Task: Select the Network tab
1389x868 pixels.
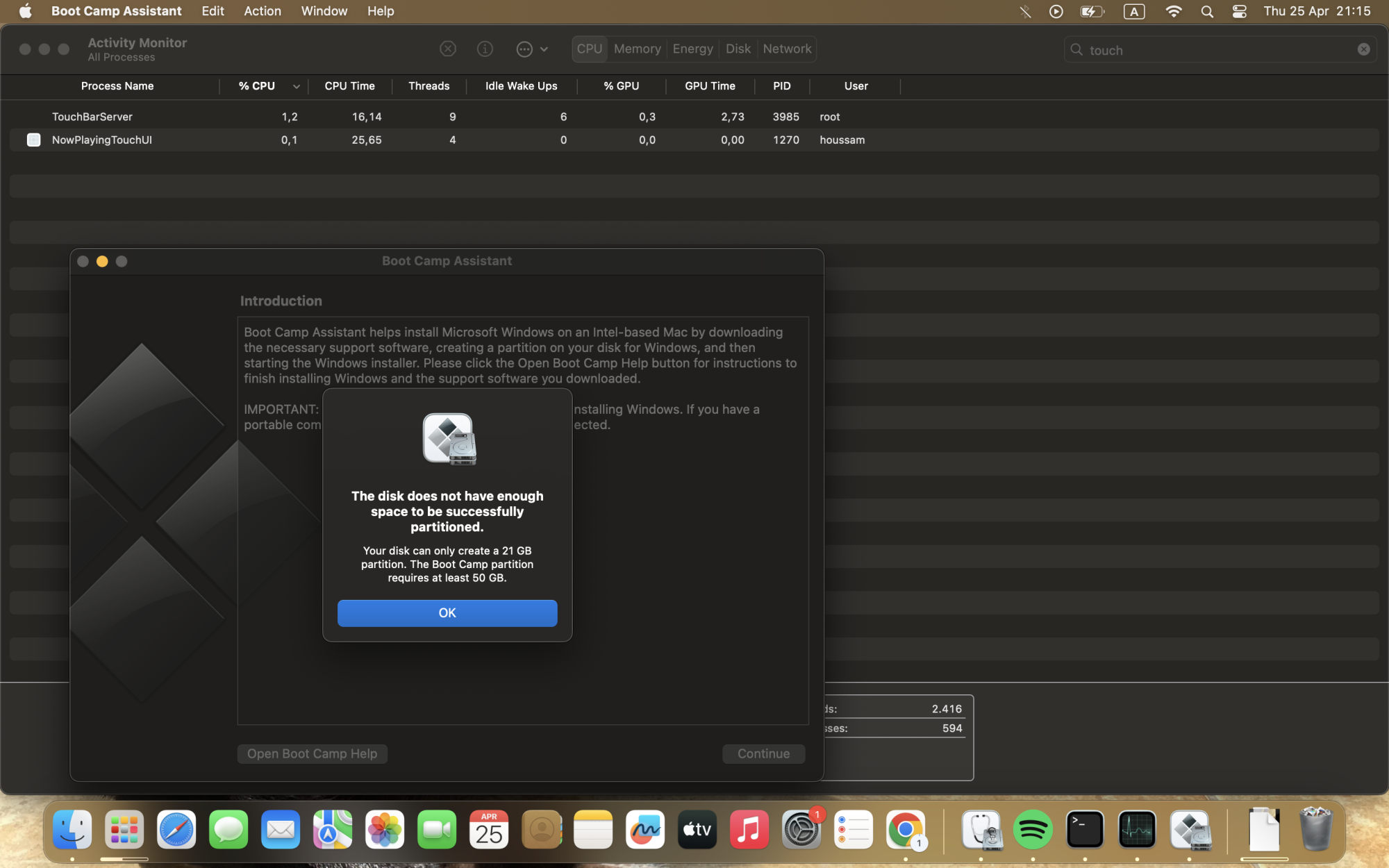Action: tap(786, 49)
